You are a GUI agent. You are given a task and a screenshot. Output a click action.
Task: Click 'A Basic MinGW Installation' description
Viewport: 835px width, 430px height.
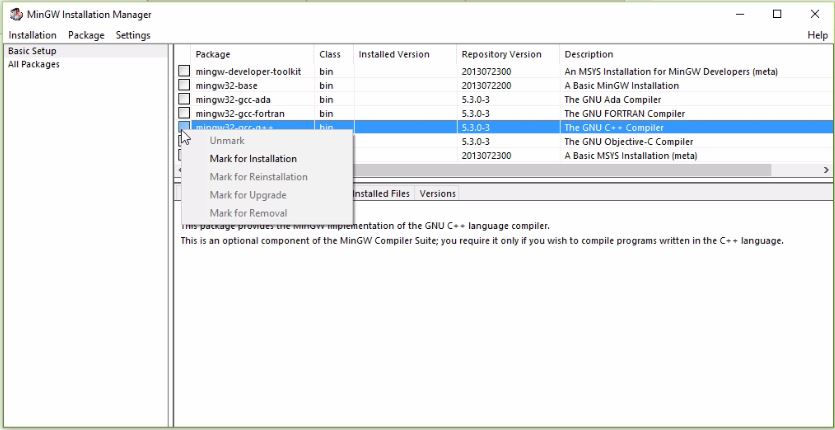[621, 86]
